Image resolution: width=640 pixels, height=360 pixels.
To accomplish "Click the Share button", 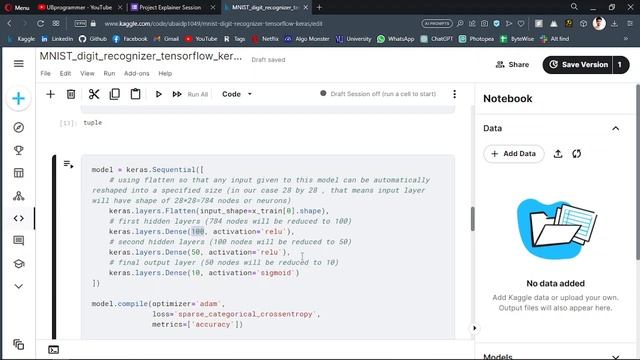I will pos(513,64).
